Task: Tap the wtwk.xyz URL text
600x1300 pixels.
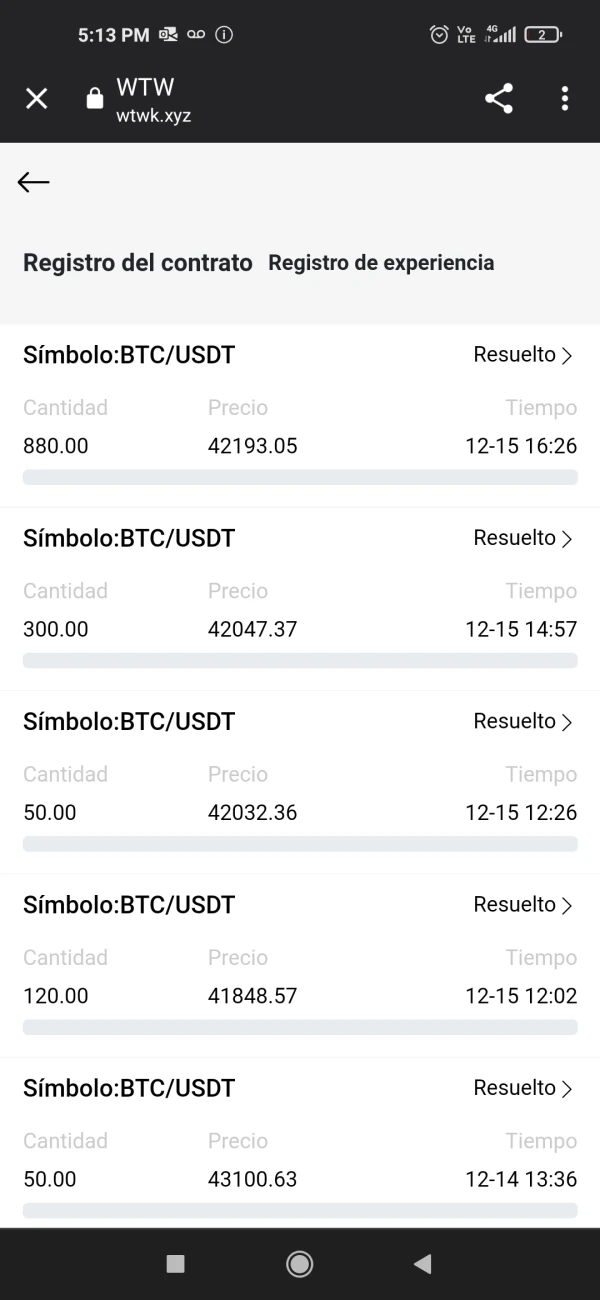Action: [x=153, y=115]
